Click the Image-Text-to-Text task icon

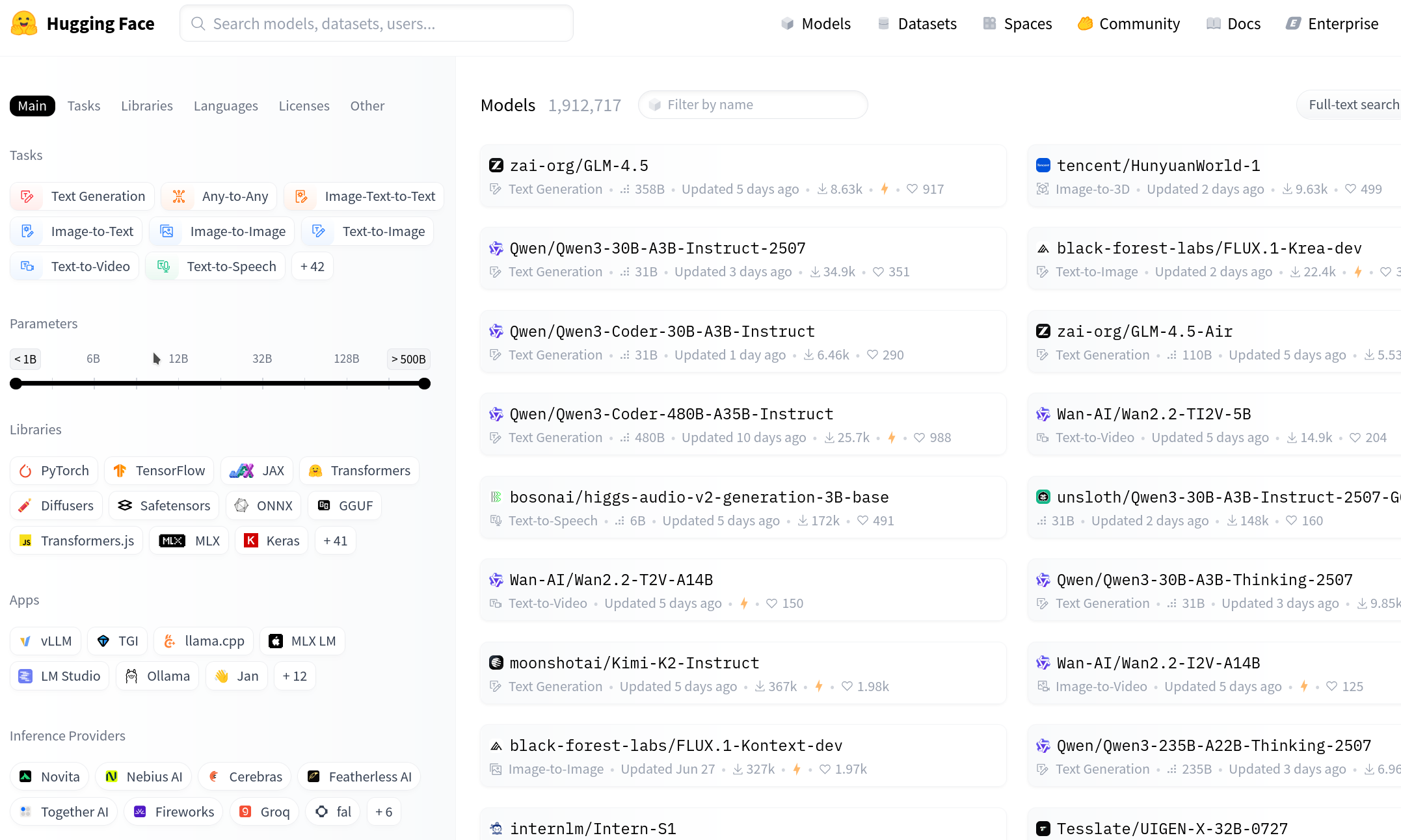[x=301, y=196]
